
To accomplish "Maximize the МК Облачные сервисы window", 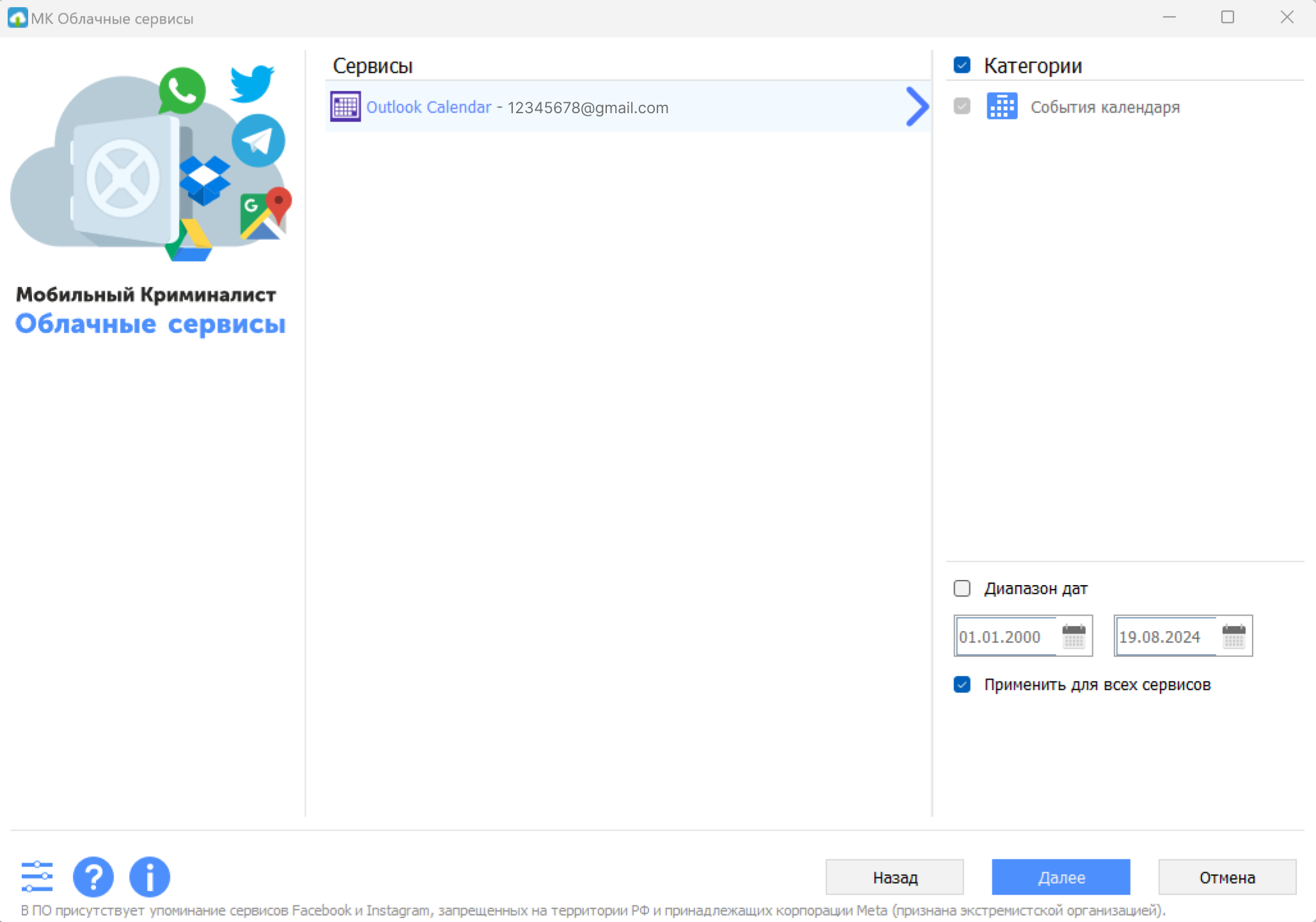I will (x=1228, y=18).
